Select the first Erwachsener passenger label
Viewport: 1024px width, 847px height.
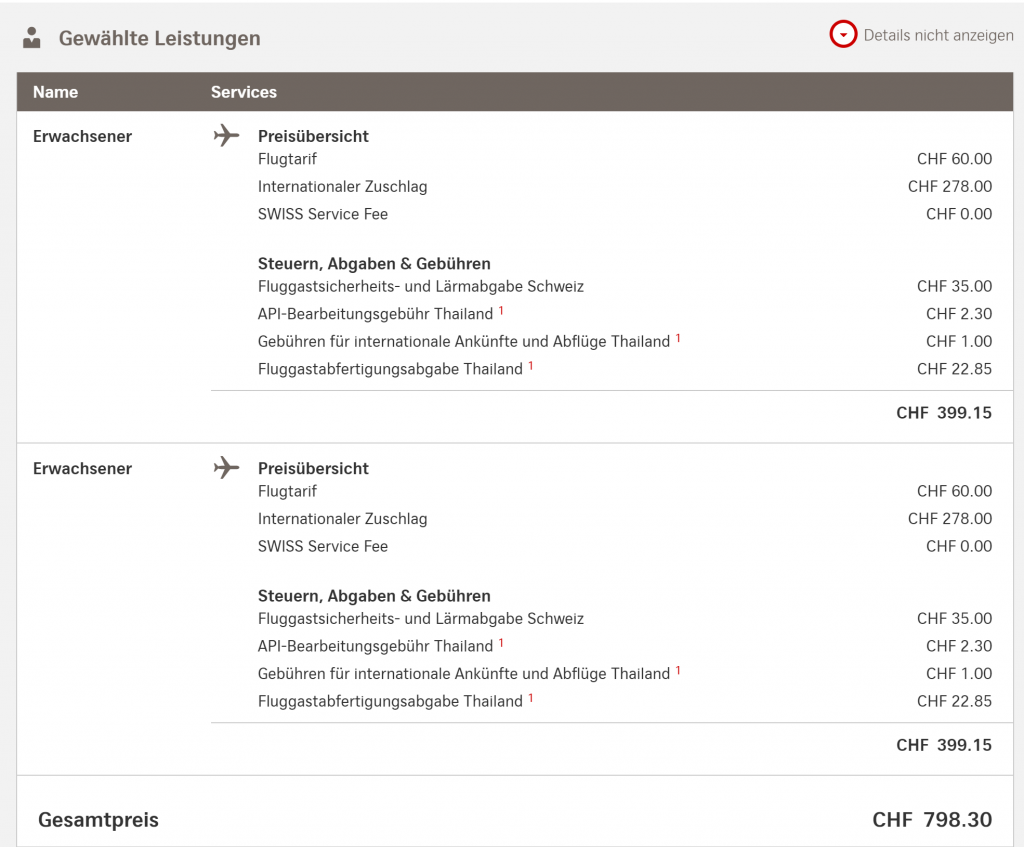click(82, 136)
